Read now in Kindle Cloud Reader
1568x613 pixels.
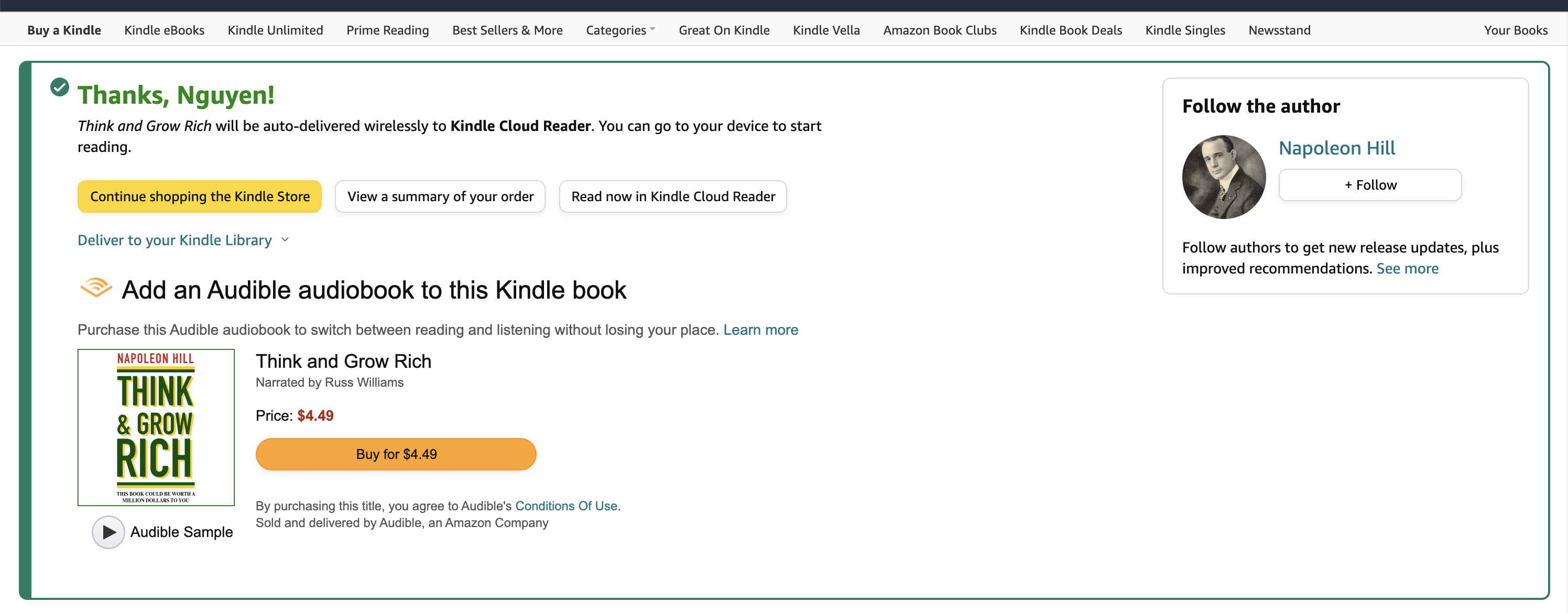(672, 196)
